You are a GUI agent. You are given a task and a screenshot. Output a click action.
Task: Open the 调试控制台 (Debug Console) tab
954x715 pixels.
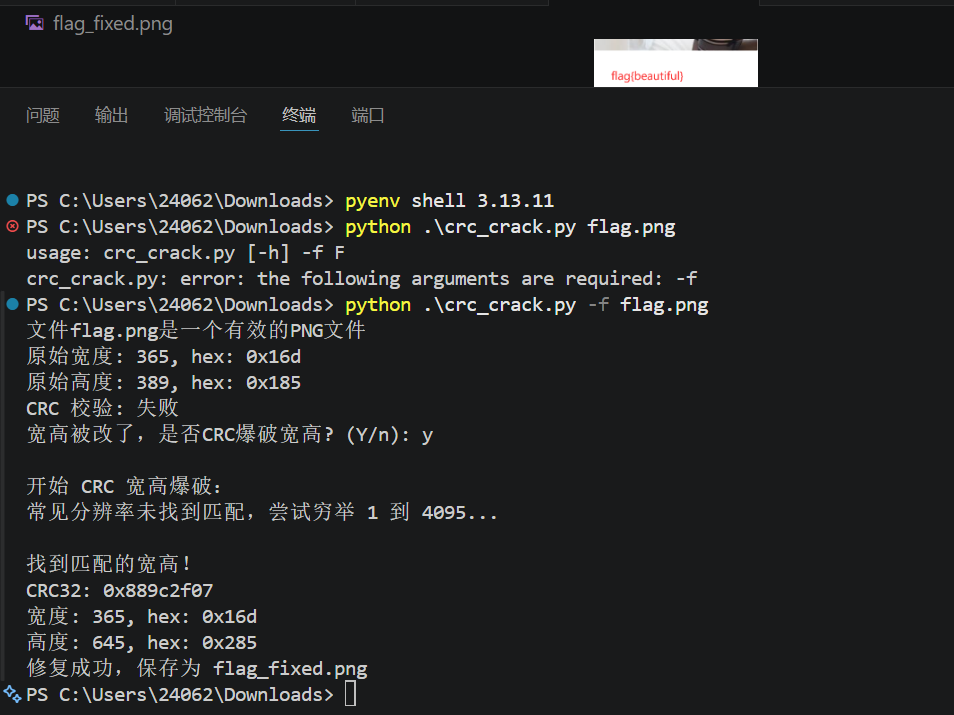click(206, 115)
